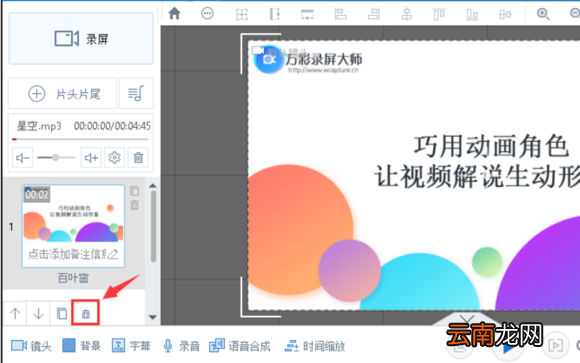Open the 时间缩放 time scaling tool
Image resolution: width=580 pixels, height=363 pixels.
(314, 346)
